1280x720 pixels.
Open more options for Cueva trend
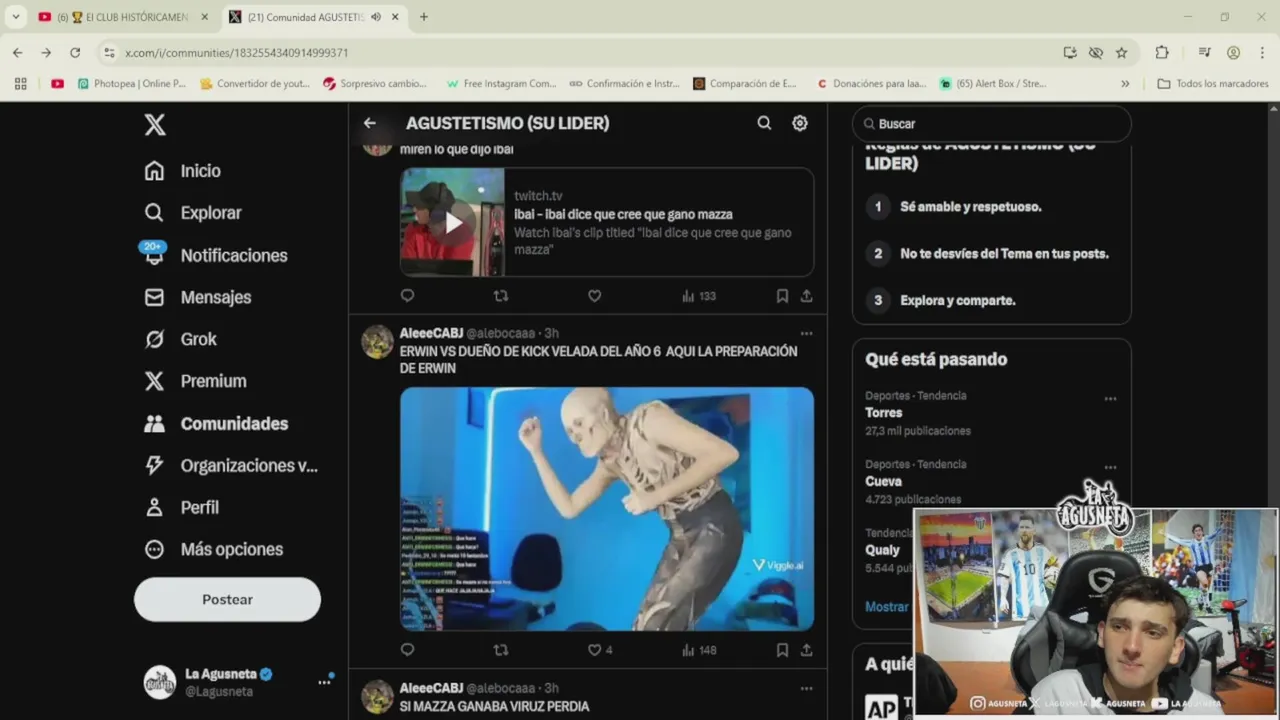[1110, 467]
